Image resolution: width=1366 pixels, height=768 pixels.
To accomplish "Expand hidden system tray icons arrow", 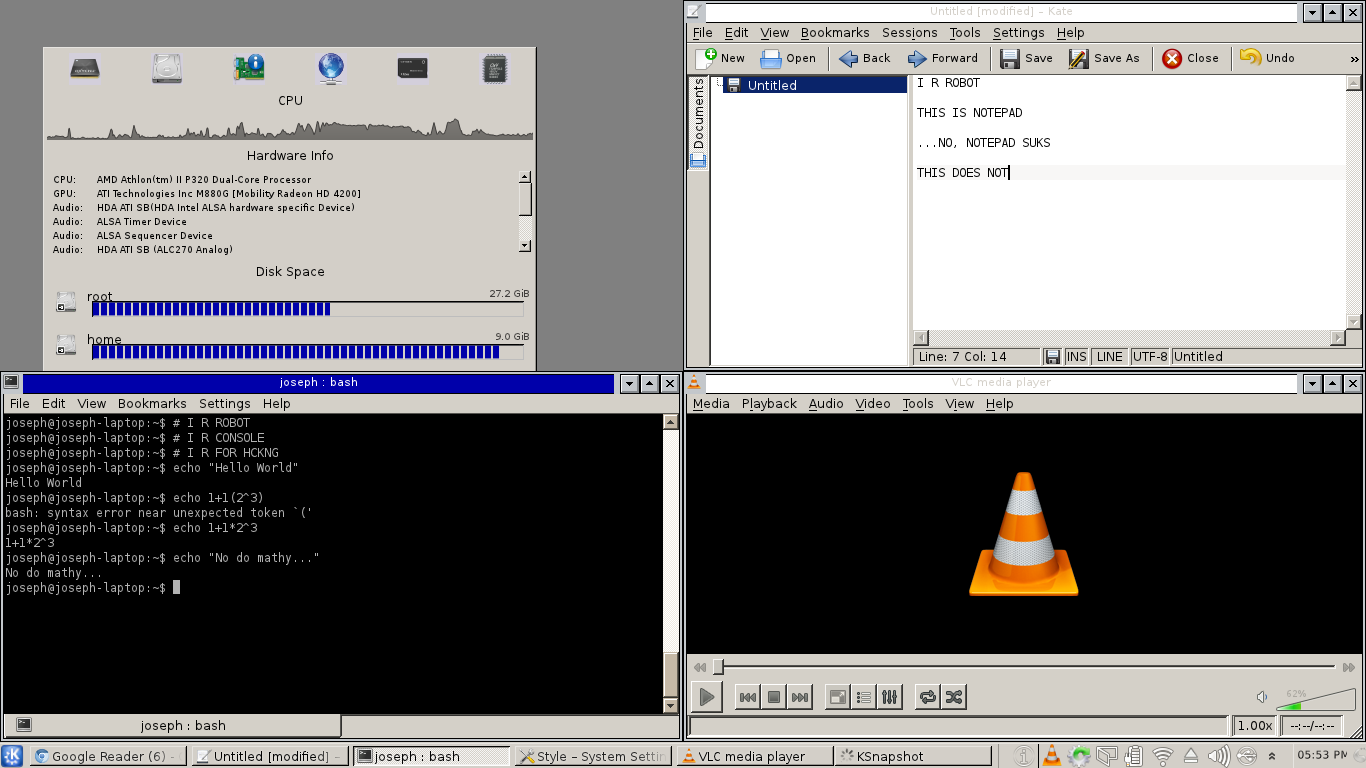I will click(1272, 756).
